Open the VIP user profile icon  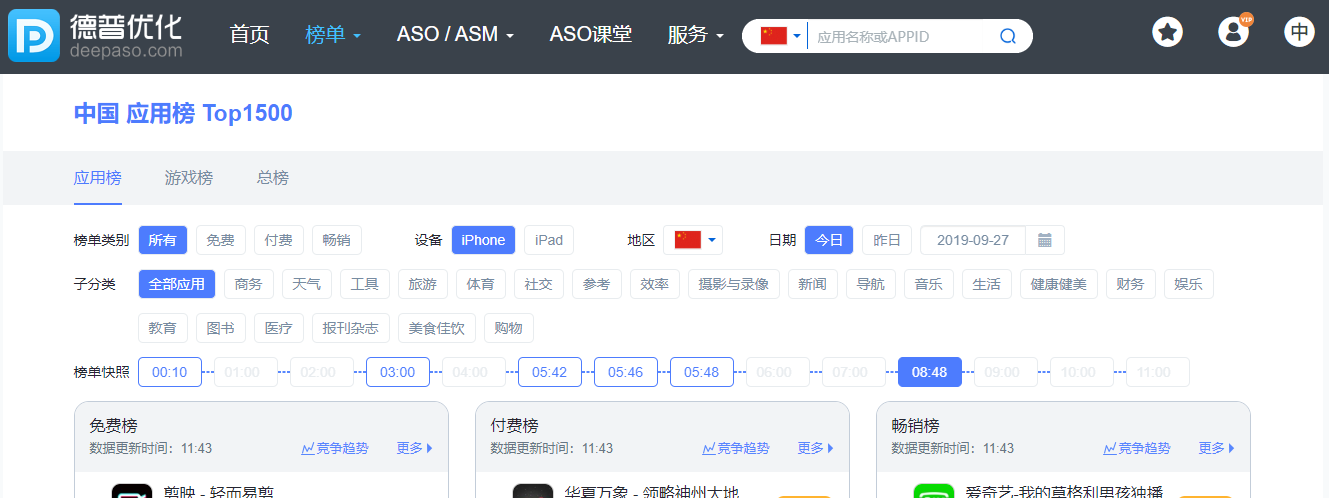[x=1233, y=32]
